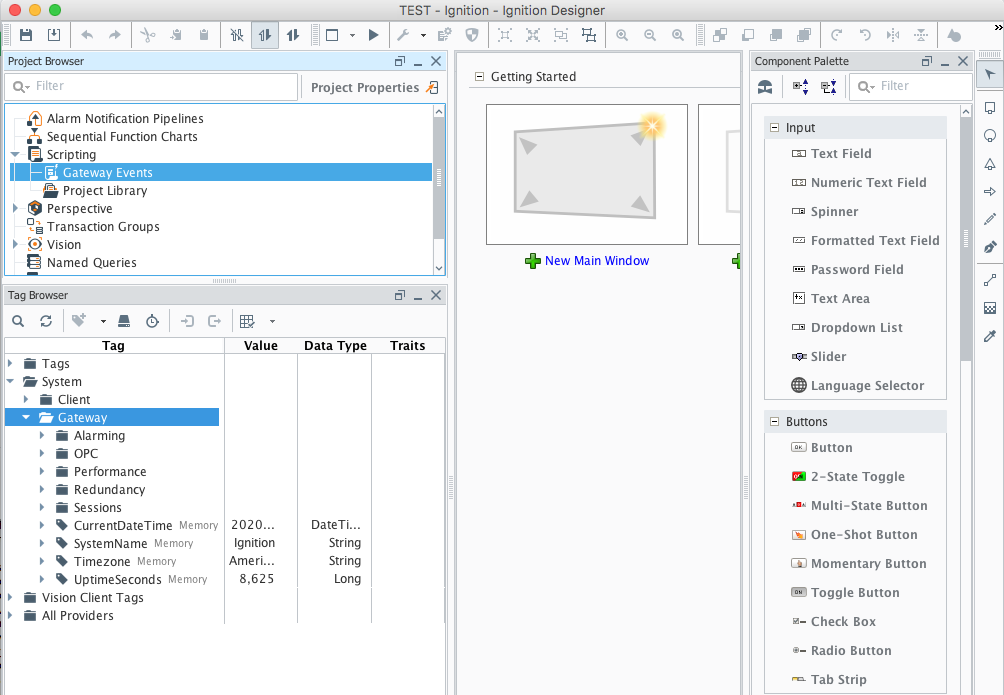Screen dimensions: 1004x695
Task: Expand the Perspective node
Action: pyautogui.click(x=15, y=208)
